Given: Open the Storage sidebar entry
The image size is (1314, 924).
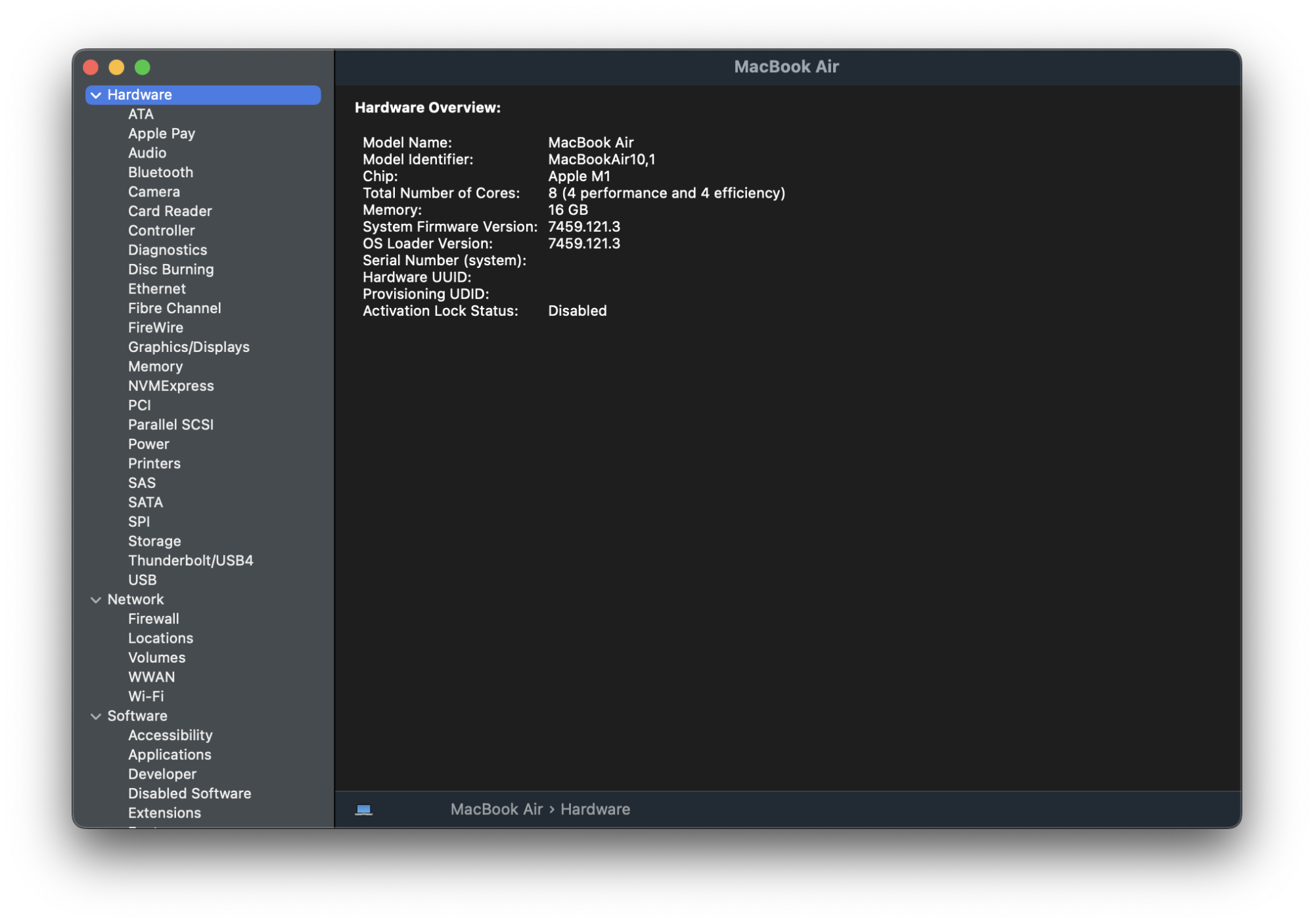Looking at the screenshot, I should 154,541.
